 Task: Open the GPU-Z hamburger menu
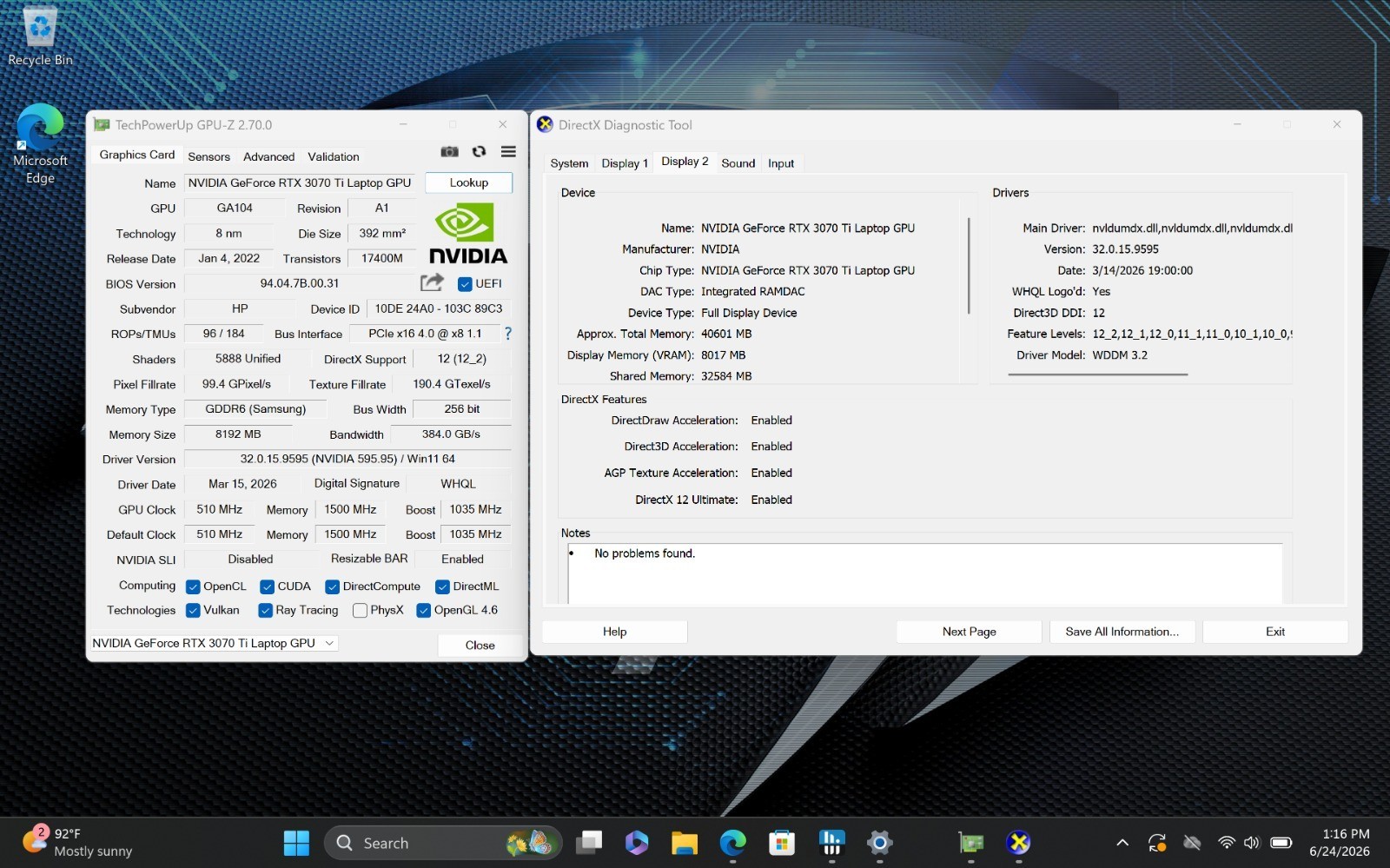click(x=508, y=152)
